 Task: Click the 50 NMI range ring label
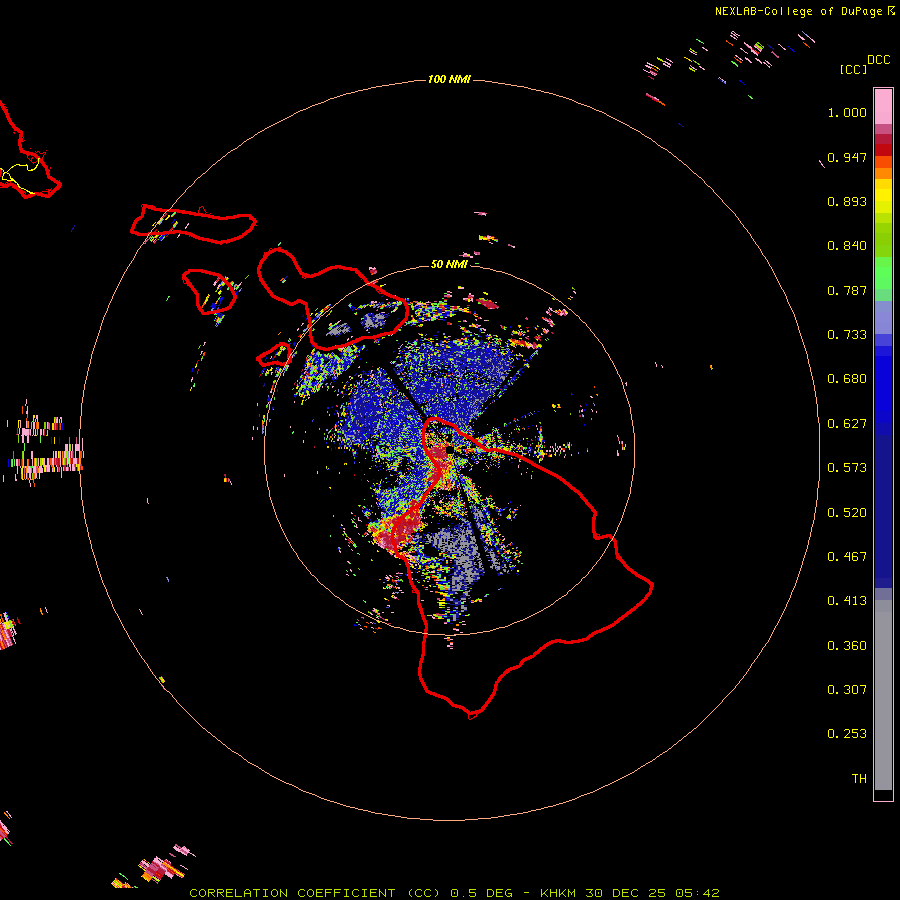(x=449, y=264)
